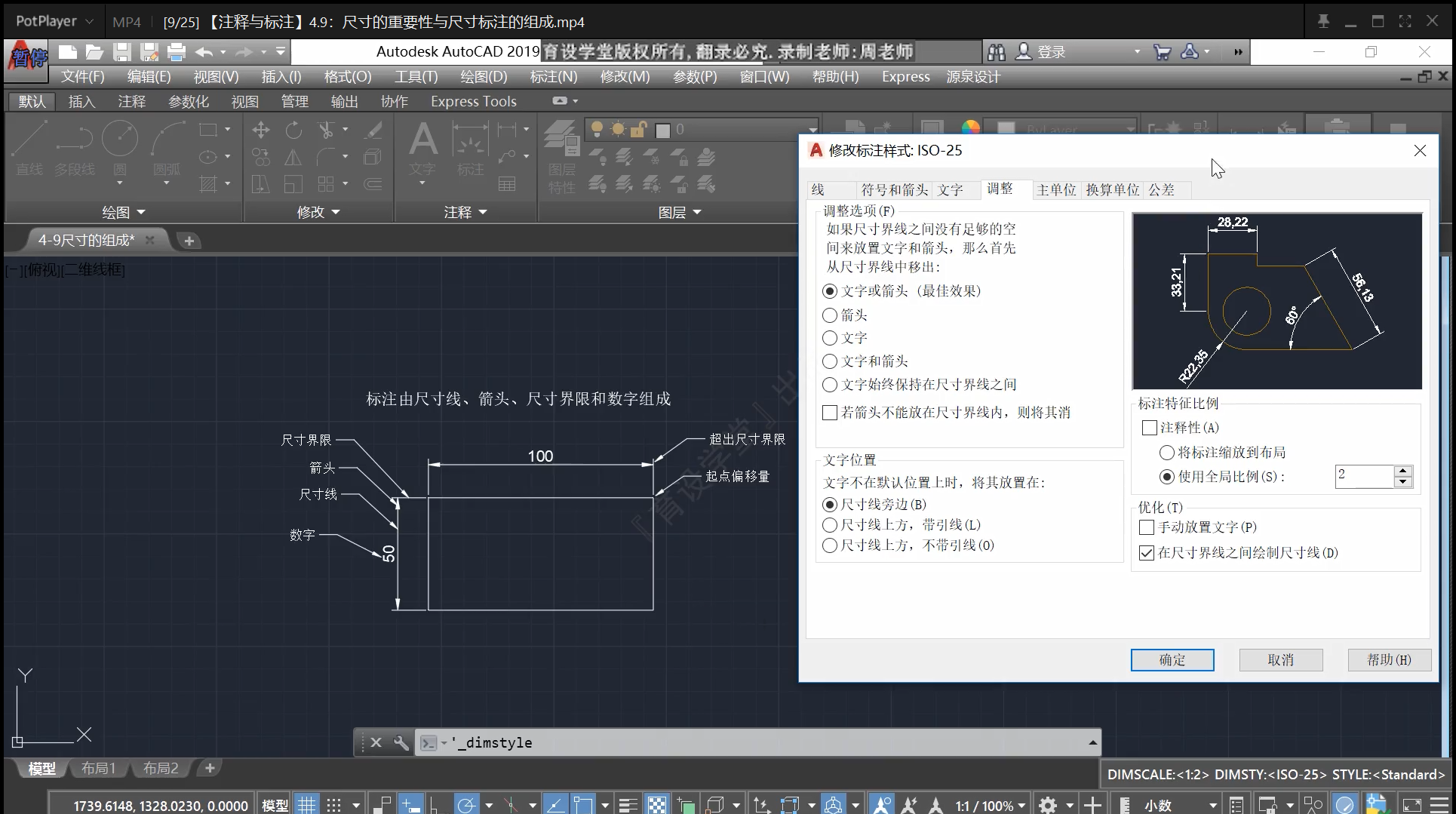Click the Open folder icon in quick access toolbar

[94, 52]
